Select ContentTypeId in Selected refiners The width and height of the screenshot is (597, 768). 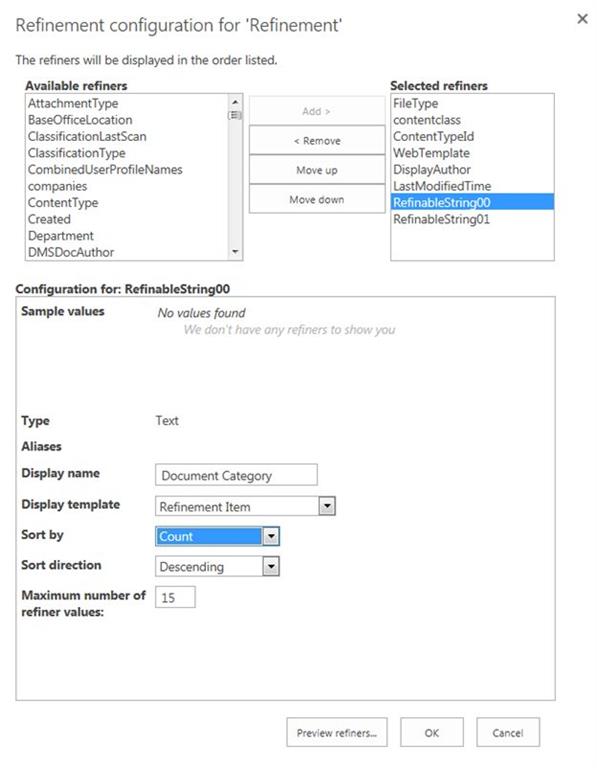(472, 137)
